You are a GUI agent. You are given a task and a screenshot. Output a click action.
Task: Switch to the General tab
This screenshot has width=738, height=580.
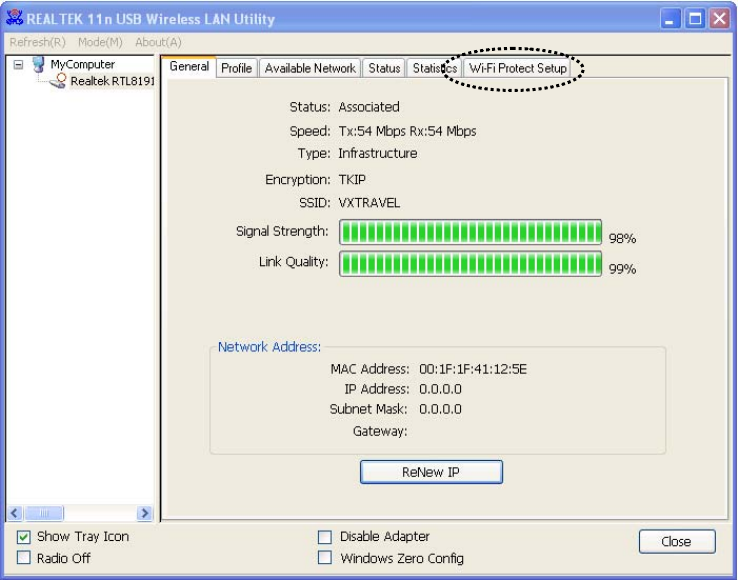click(x=189, y=67)
